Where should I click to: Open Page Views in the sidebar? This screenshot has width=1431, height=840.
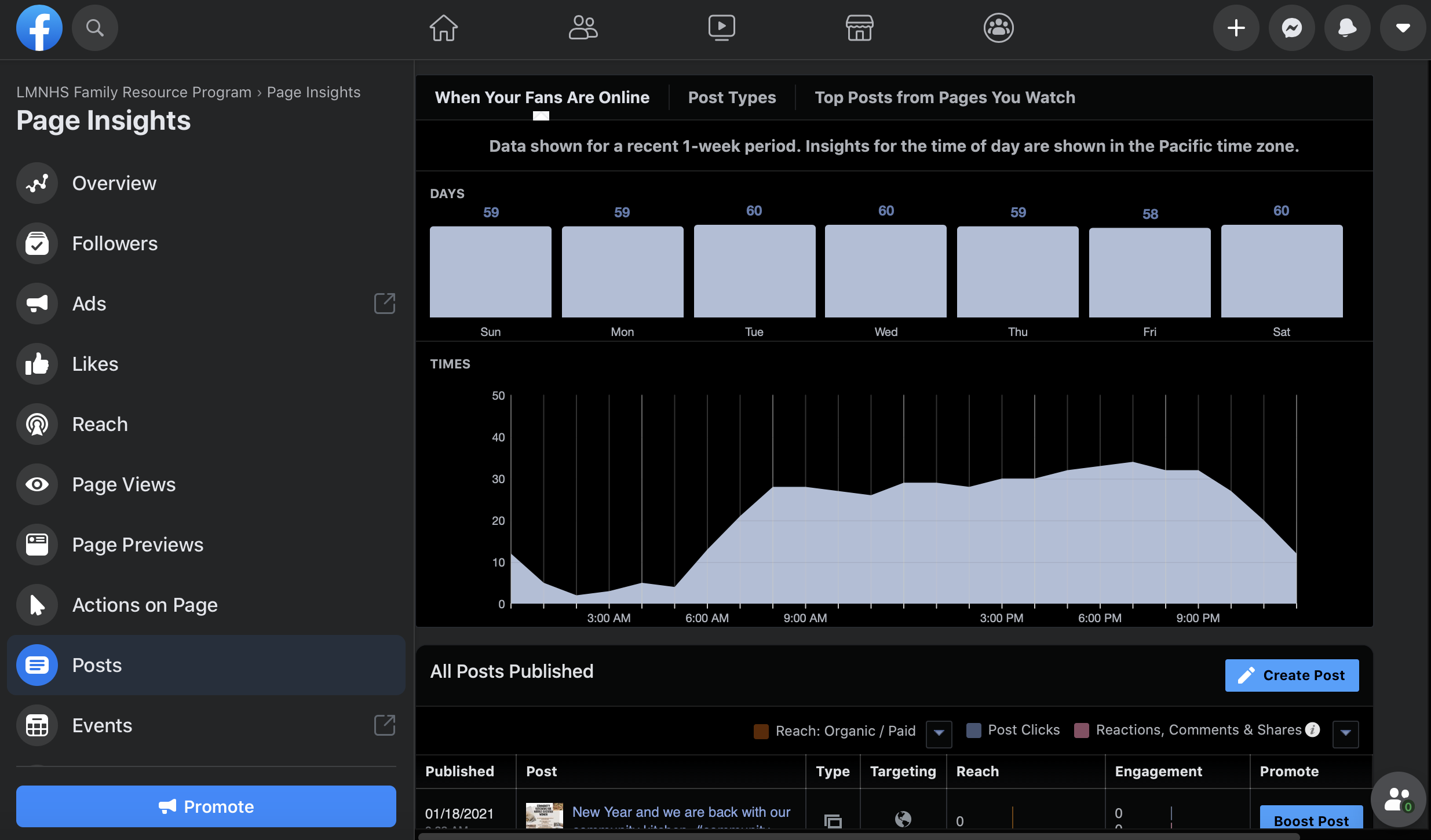206,484
